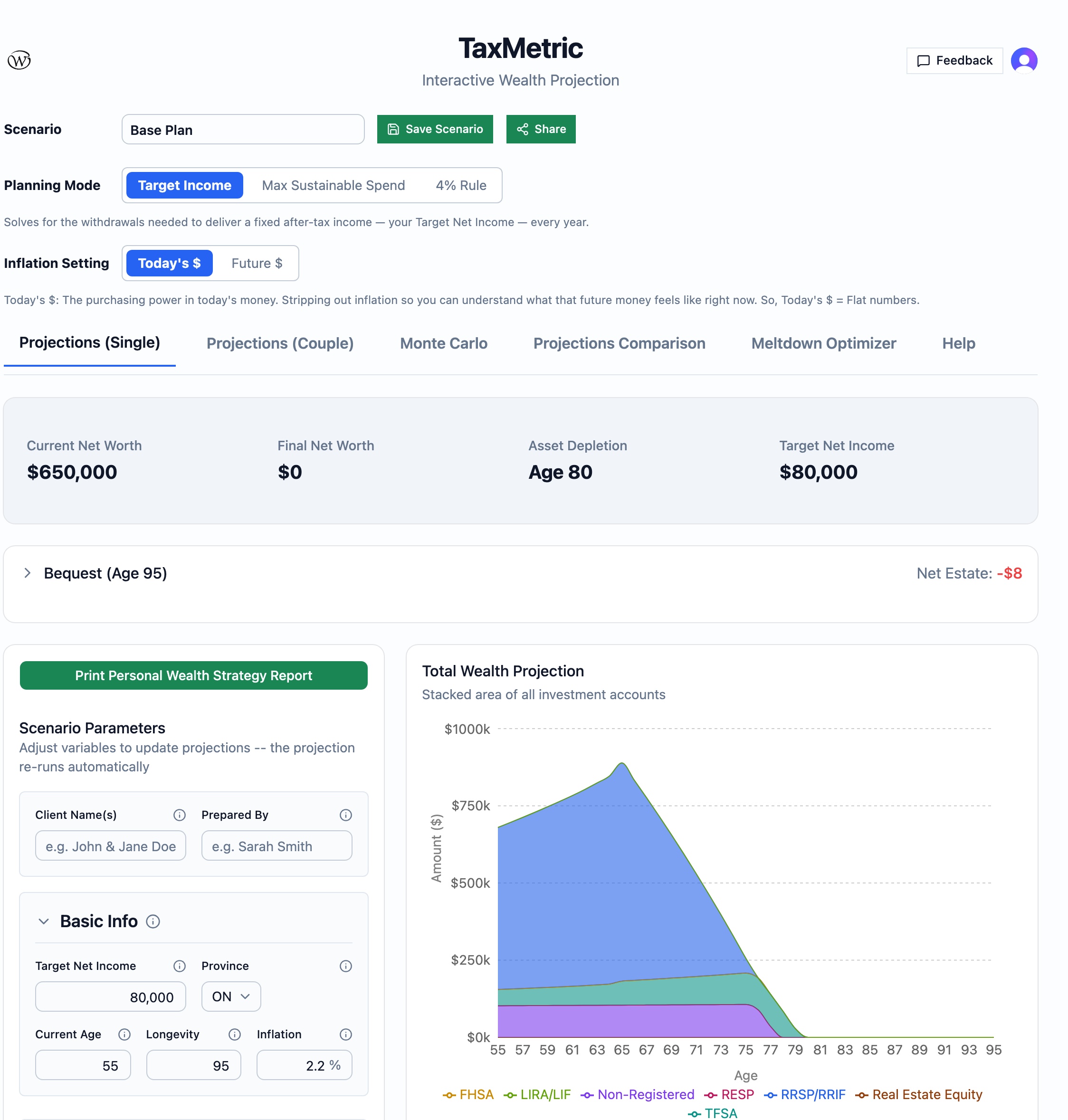Click Print Personal Wealth Strategy Report
Image resolution: width=1068 pixels, height=1120 pixels.
coord(193,675)
